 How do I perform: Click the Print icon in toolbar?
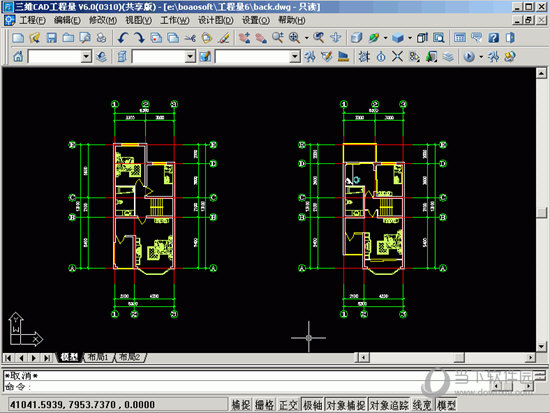coord(102,38)
